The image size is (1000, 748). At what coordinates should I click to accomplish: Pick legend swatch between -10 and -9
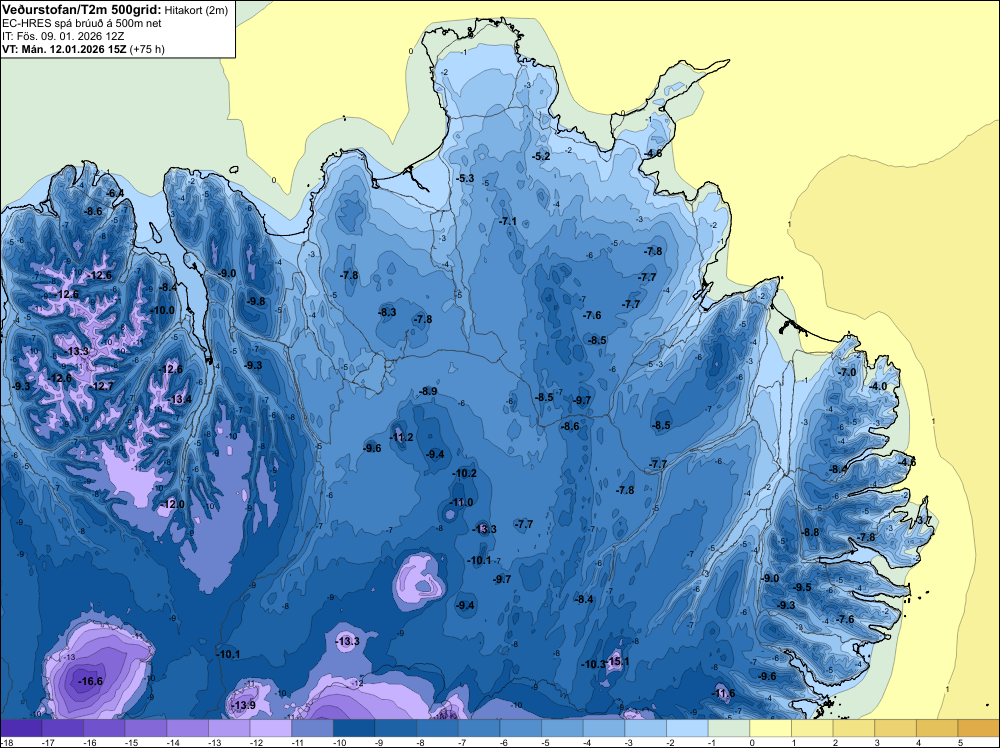354,728
